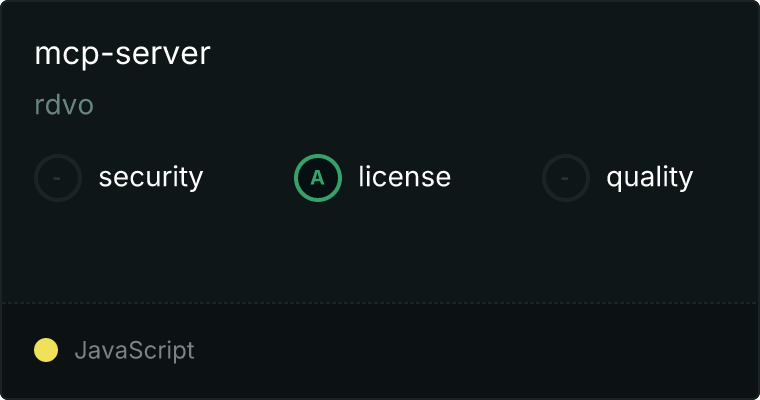760x400 pixels.
Task: Select the license label text
Action: tap(405, 176)
